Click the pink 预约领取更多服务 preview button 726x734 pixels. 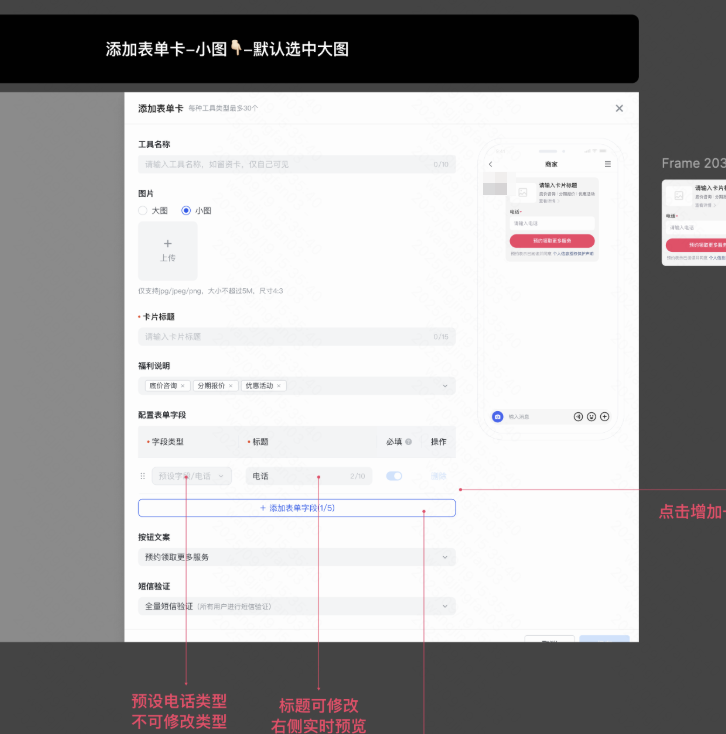click(x=552, y=241)
